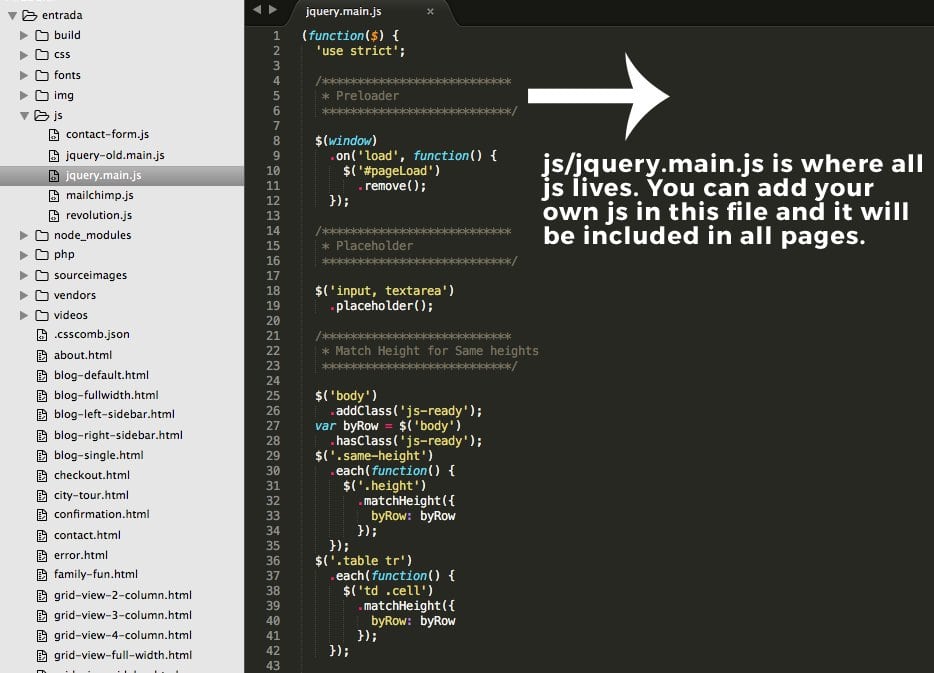
Task: Click line number 25 in the gutter
Action: coord(273,396)
